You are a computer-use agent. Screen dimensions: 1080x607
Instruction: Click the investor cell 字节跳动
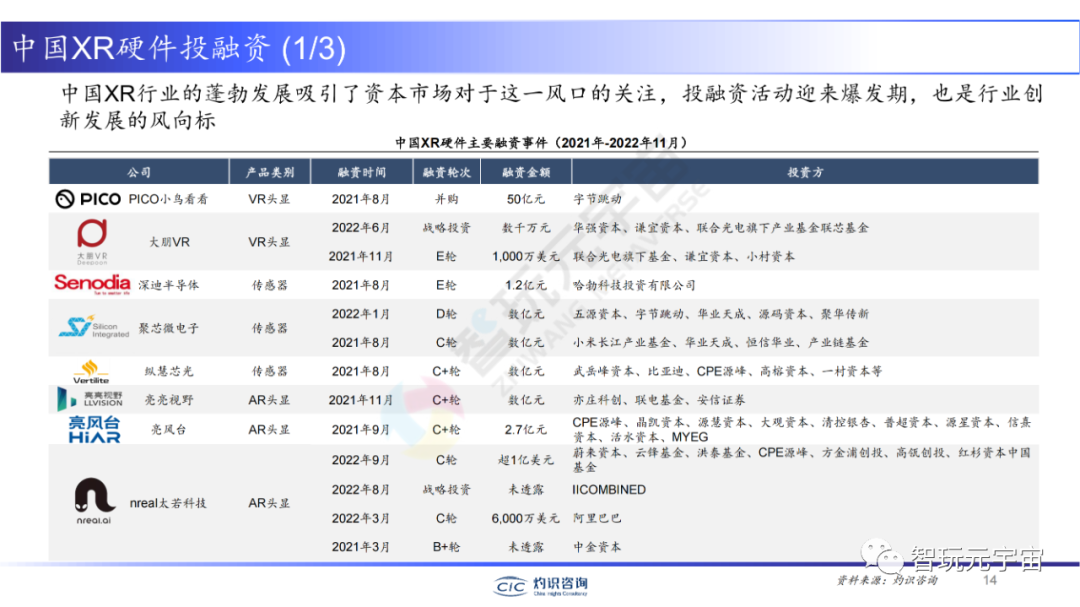coord(597,199)
